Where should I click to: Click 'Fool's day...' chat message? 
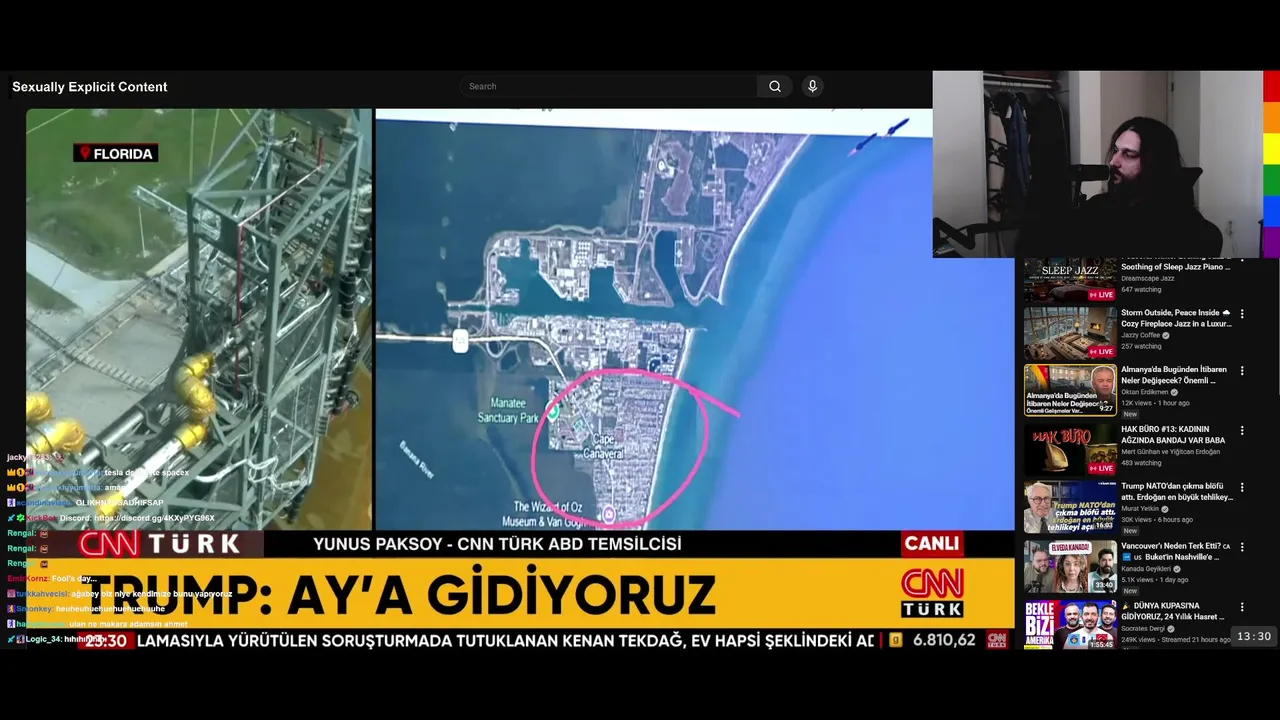click(74, 579)
